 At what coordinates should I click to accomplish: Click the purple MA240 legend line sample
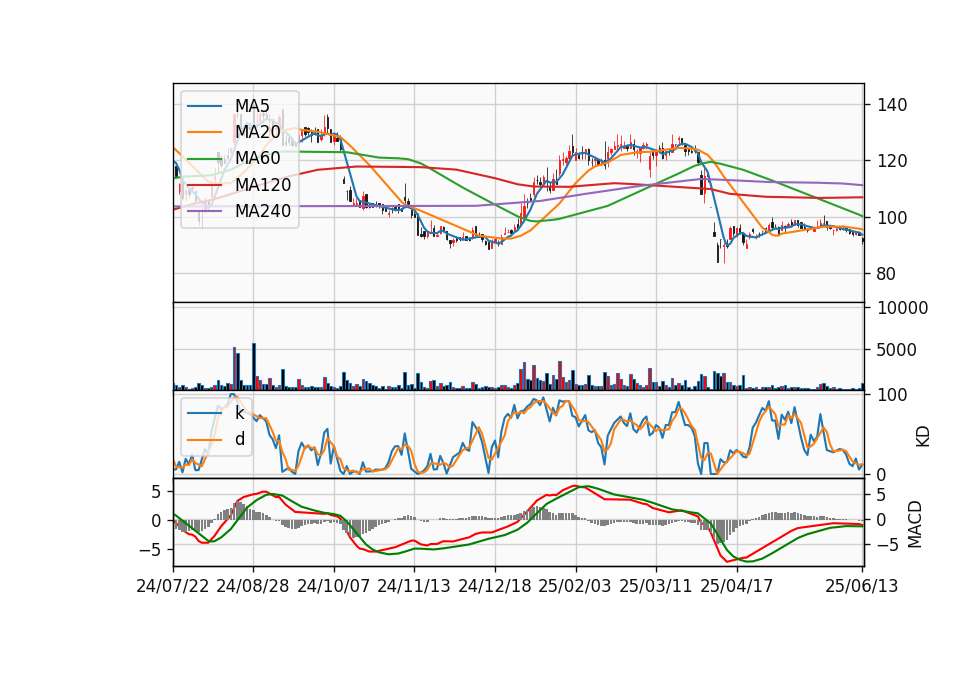[x=204, y=211]
